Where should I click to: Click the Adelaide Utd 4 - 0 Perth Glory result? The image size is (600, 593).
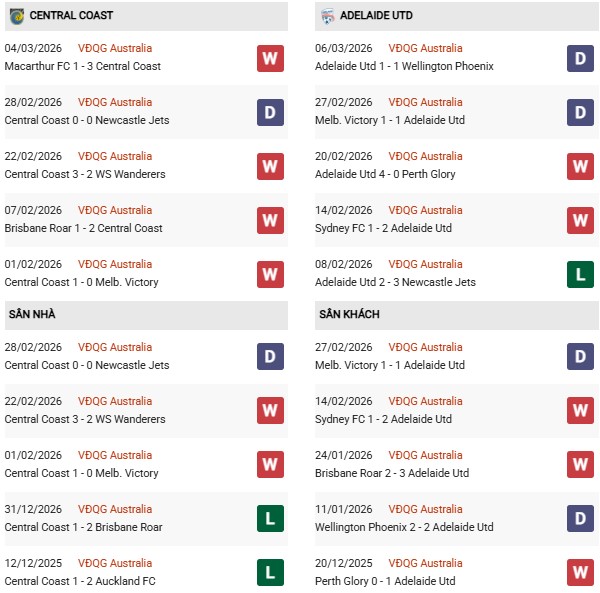click(x=385, y=174)
